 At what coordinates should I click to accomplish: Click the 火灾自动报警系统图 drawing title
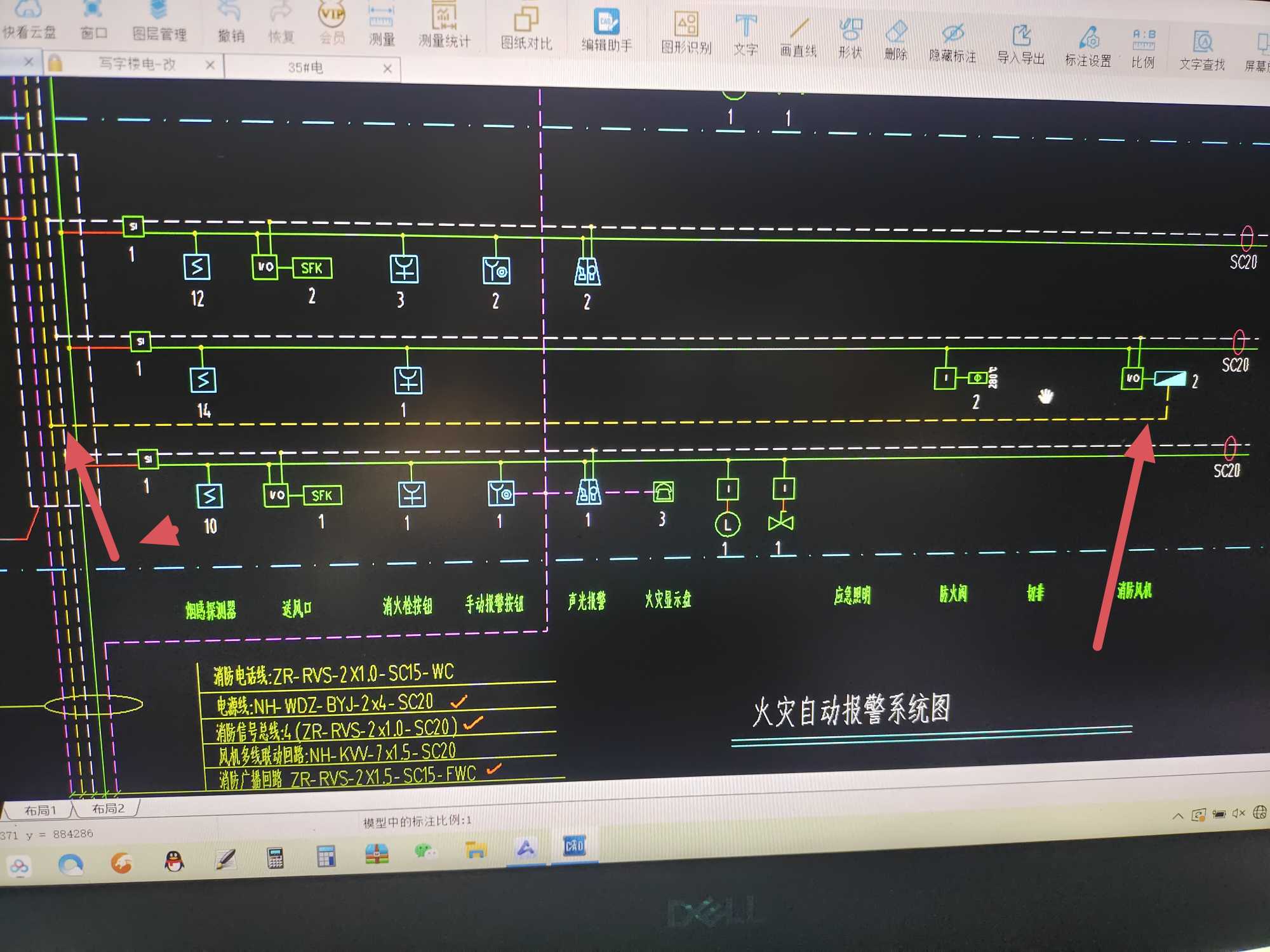(x=852, y=710)
